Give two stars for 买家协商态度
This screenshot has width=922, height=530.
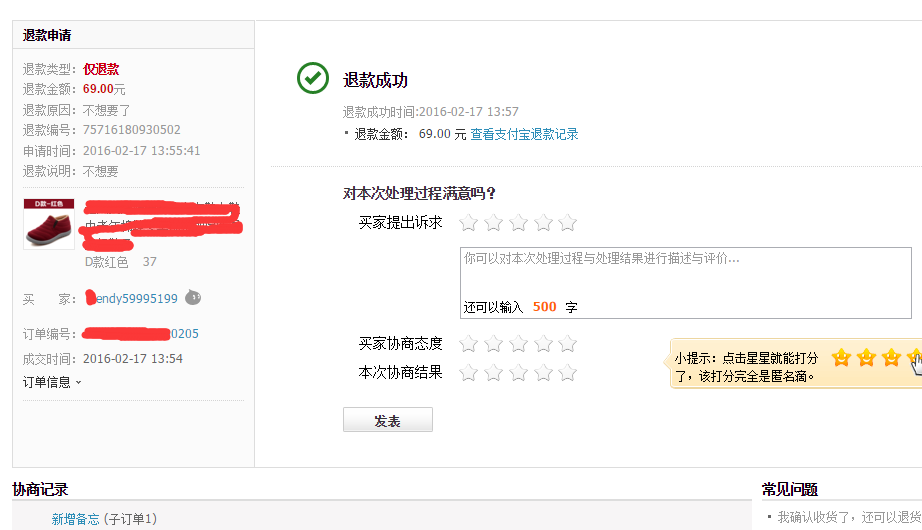tap(493, 344)
